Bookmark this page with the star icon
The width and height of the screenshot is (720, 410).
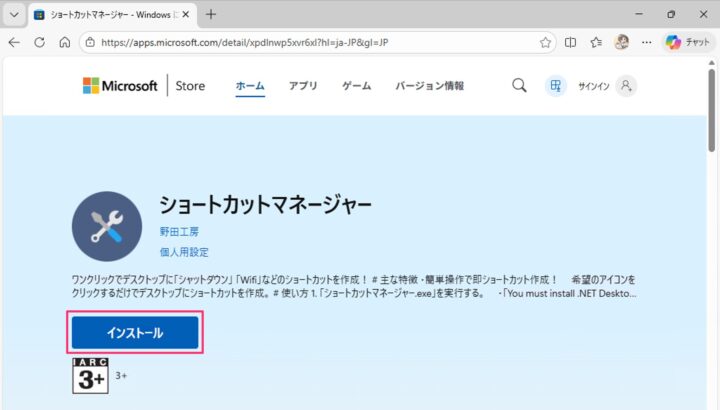click(x=546, y=42)
